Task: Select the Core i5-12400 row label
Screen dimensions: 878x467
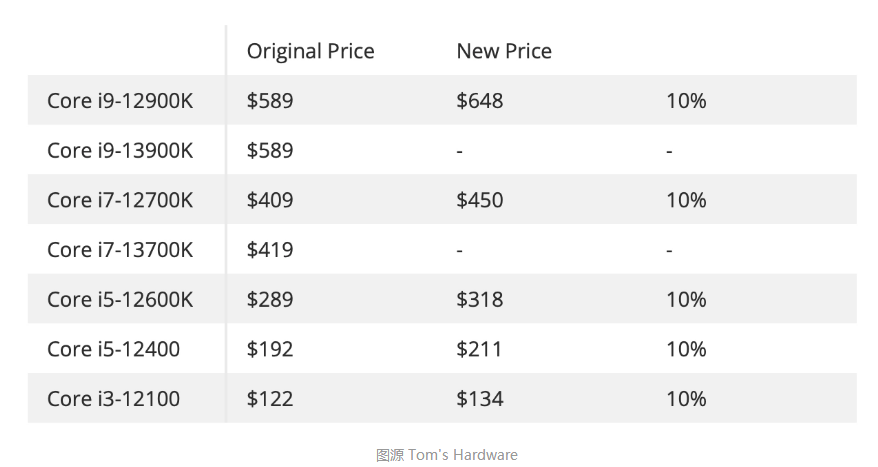Action: [x=114, y=349]
